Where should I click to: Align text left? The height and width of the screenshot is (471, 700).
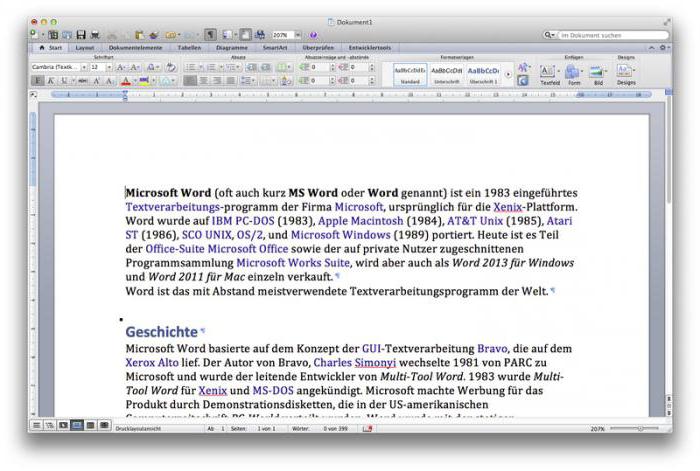tap(190, 81)
